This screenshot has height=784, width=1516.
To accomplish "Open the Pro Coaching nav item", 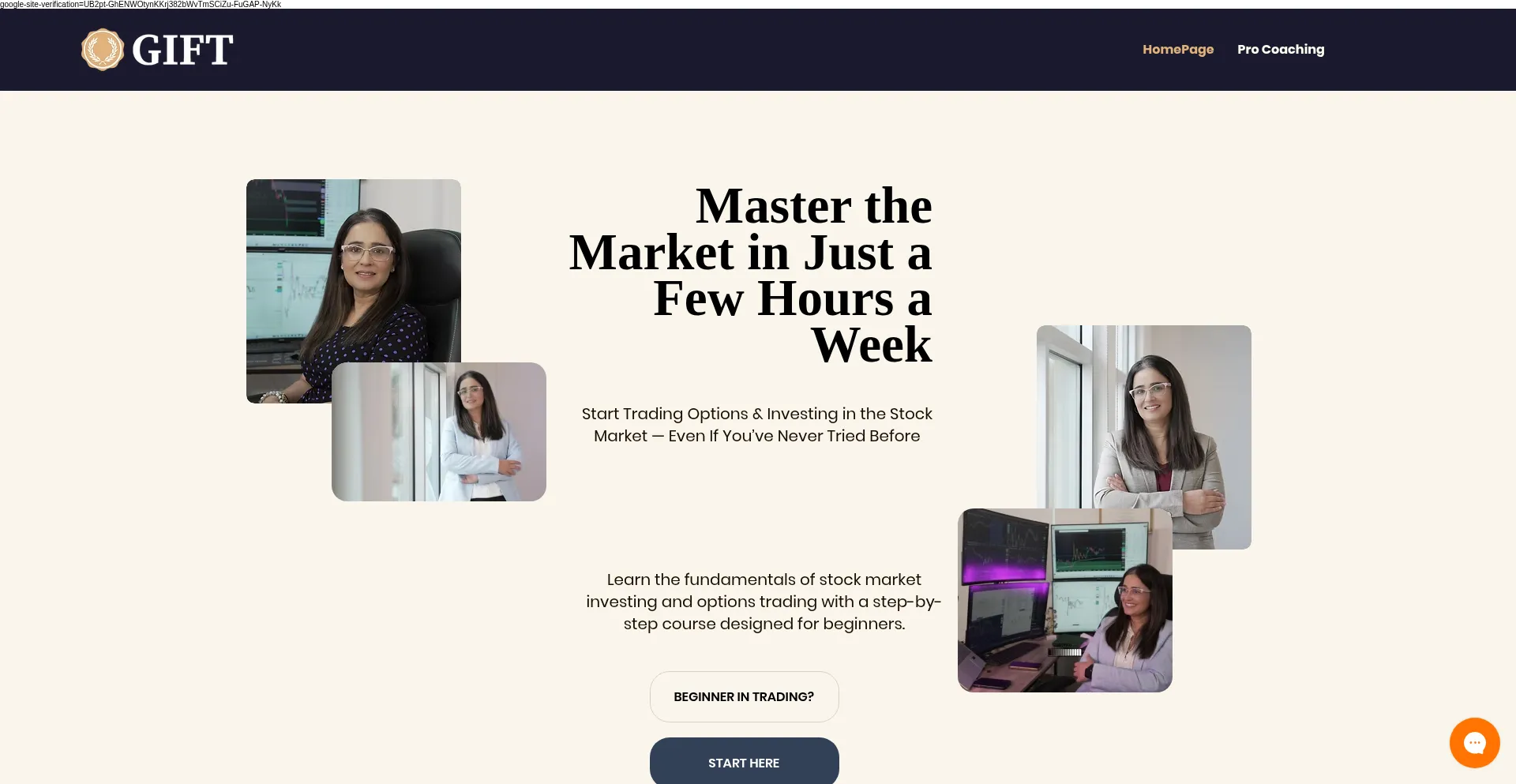I will coord(1281,49).
